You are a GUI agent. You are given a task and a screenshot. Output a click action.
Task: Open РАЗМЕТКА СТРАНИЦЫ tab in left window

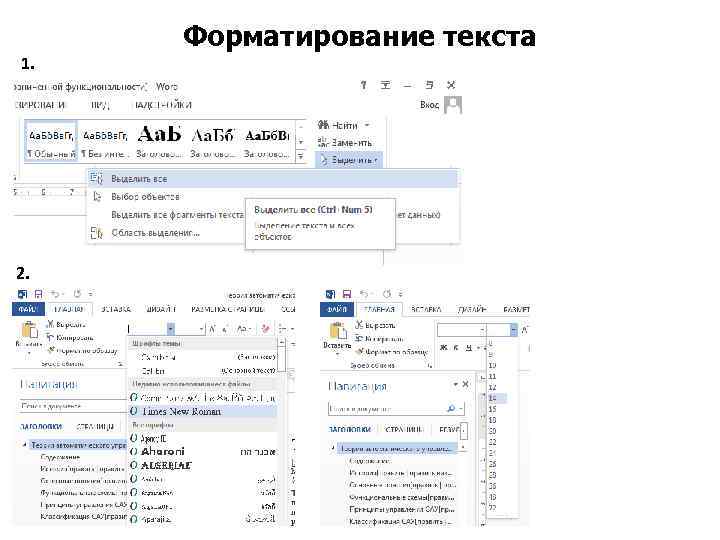pyautogui.click(x=228, y=309)
